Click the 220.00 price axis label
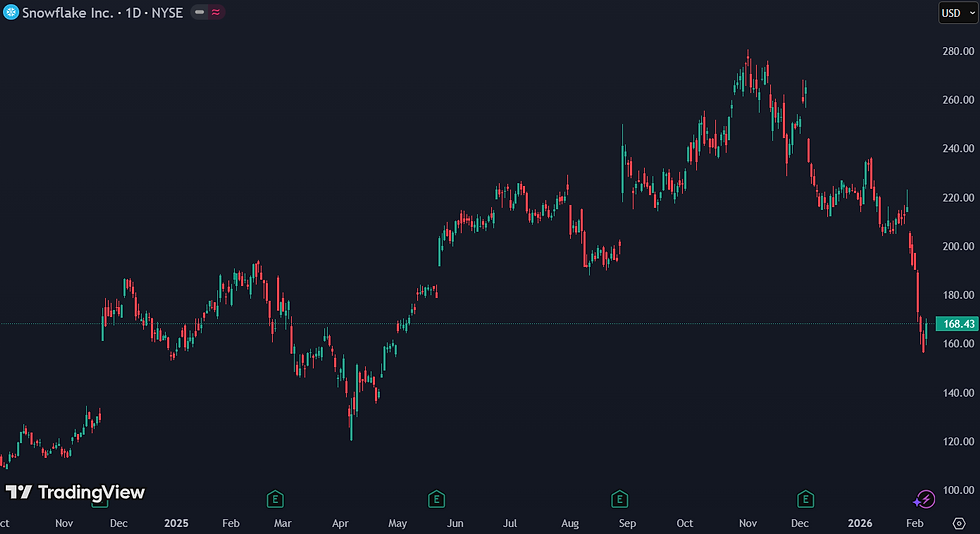The height and width of the screenshot is (534, 980). pyautogui.click(x=958, y=198)
